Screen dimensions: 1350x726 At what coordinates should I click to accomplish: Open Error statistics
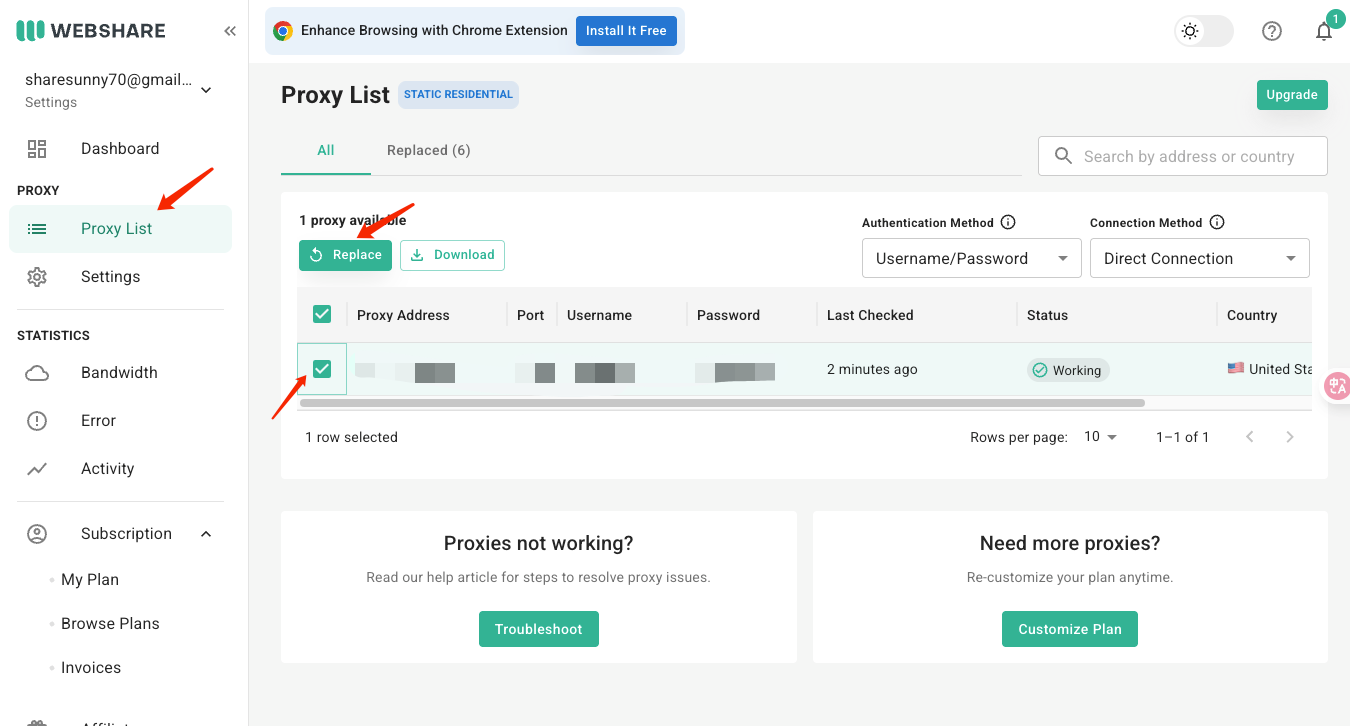pyautogui.click(x=120, y=421)
